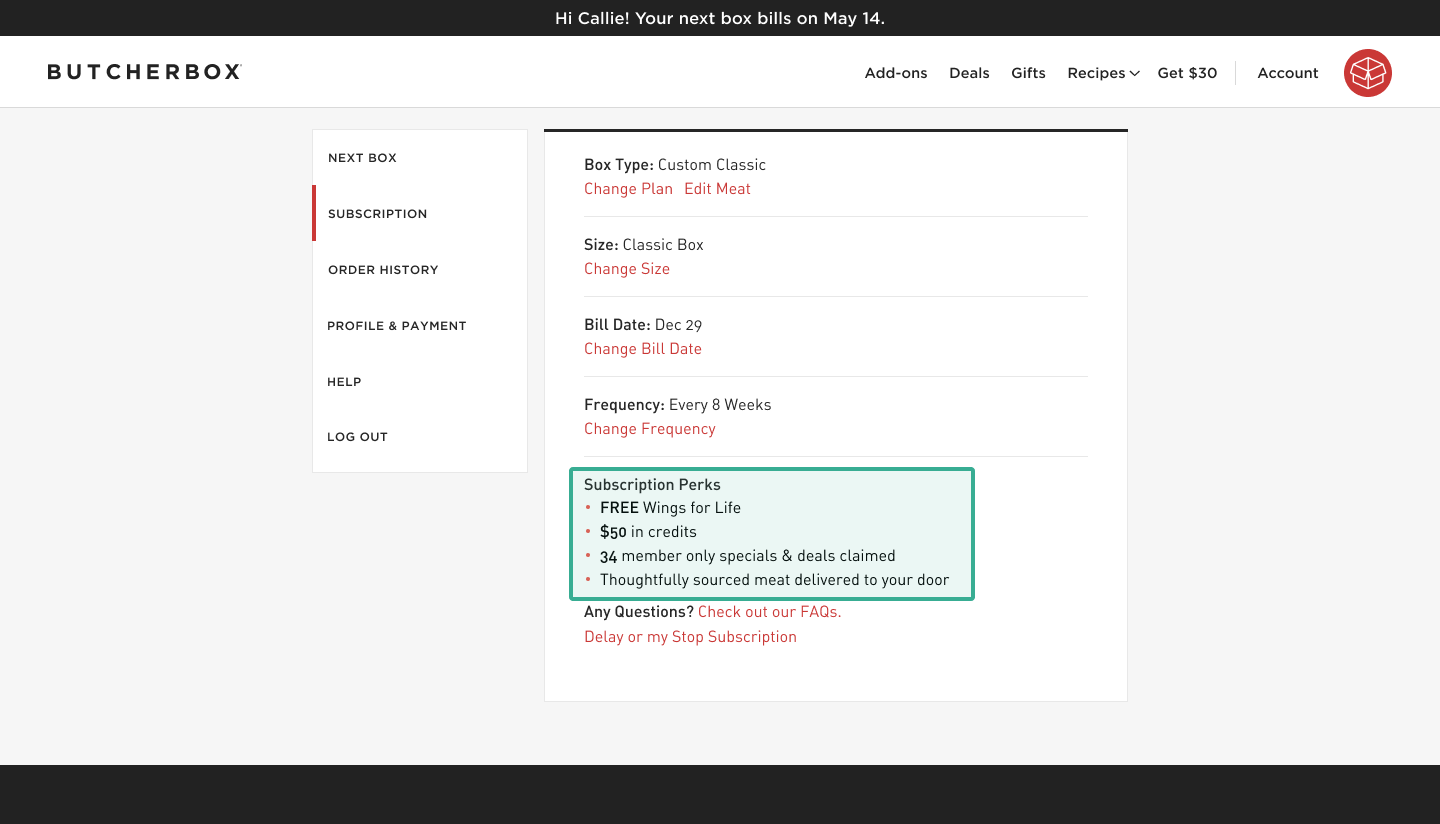Go to the ButcherBox logo homepage
Image resolution: width=1440 pixels, height=824 pixels.
pos(145,72)
